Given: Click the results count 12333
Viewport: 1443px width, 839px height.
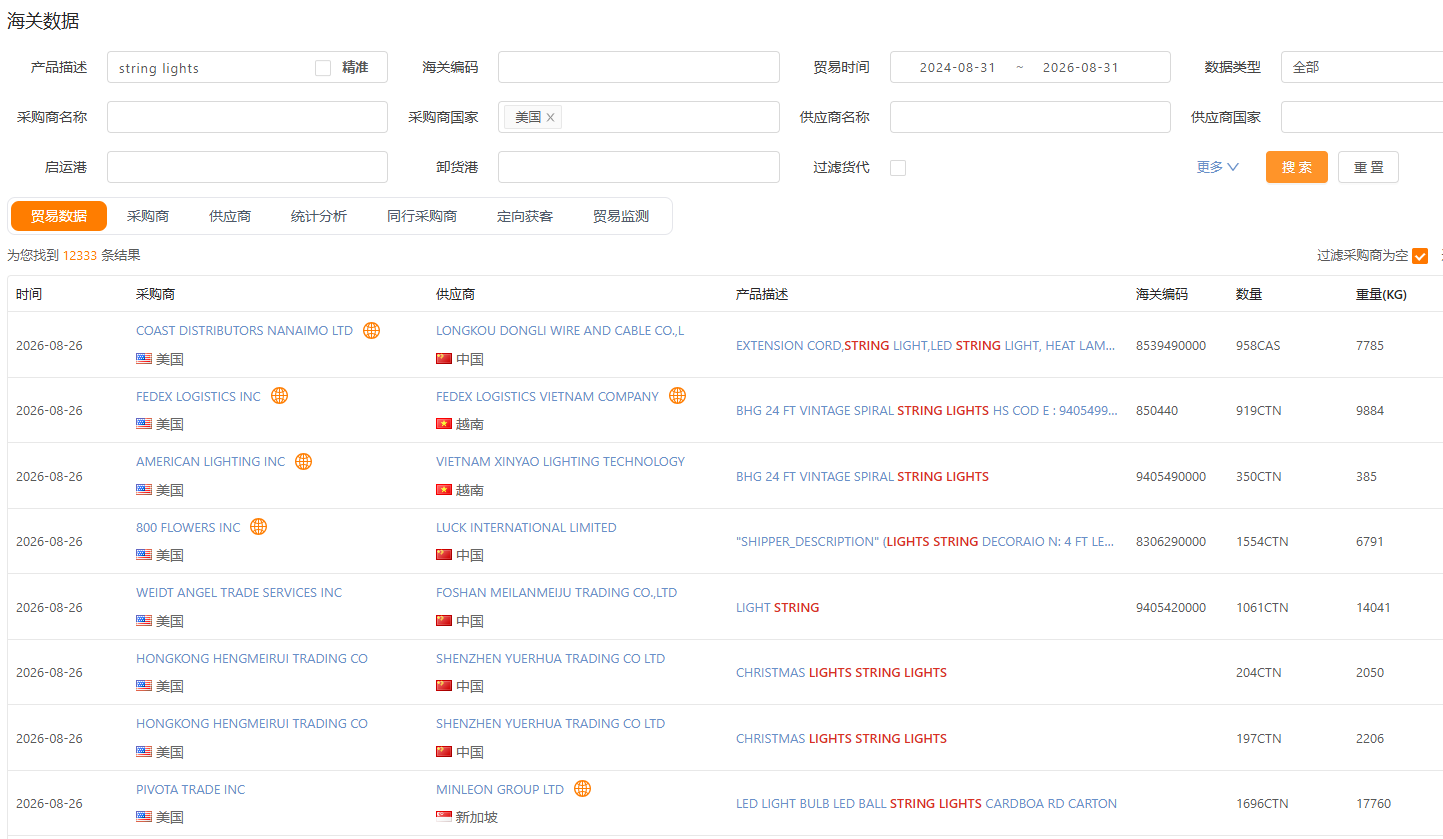Looking at the screenshot, I should coord(80,255).
